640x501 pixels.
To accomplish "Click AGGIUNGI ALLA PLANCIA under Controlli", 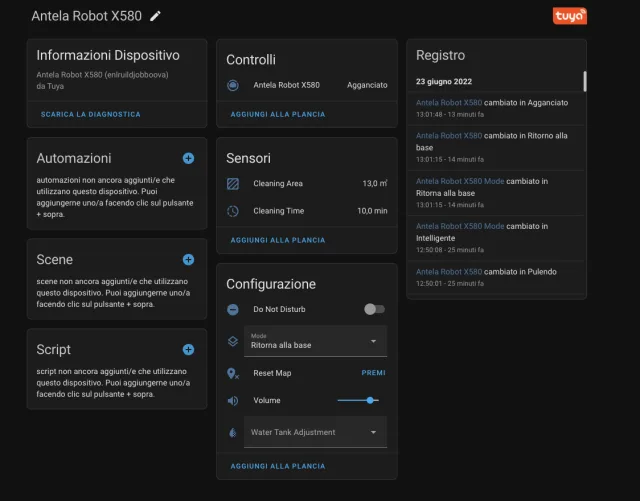I will point(278,114).
